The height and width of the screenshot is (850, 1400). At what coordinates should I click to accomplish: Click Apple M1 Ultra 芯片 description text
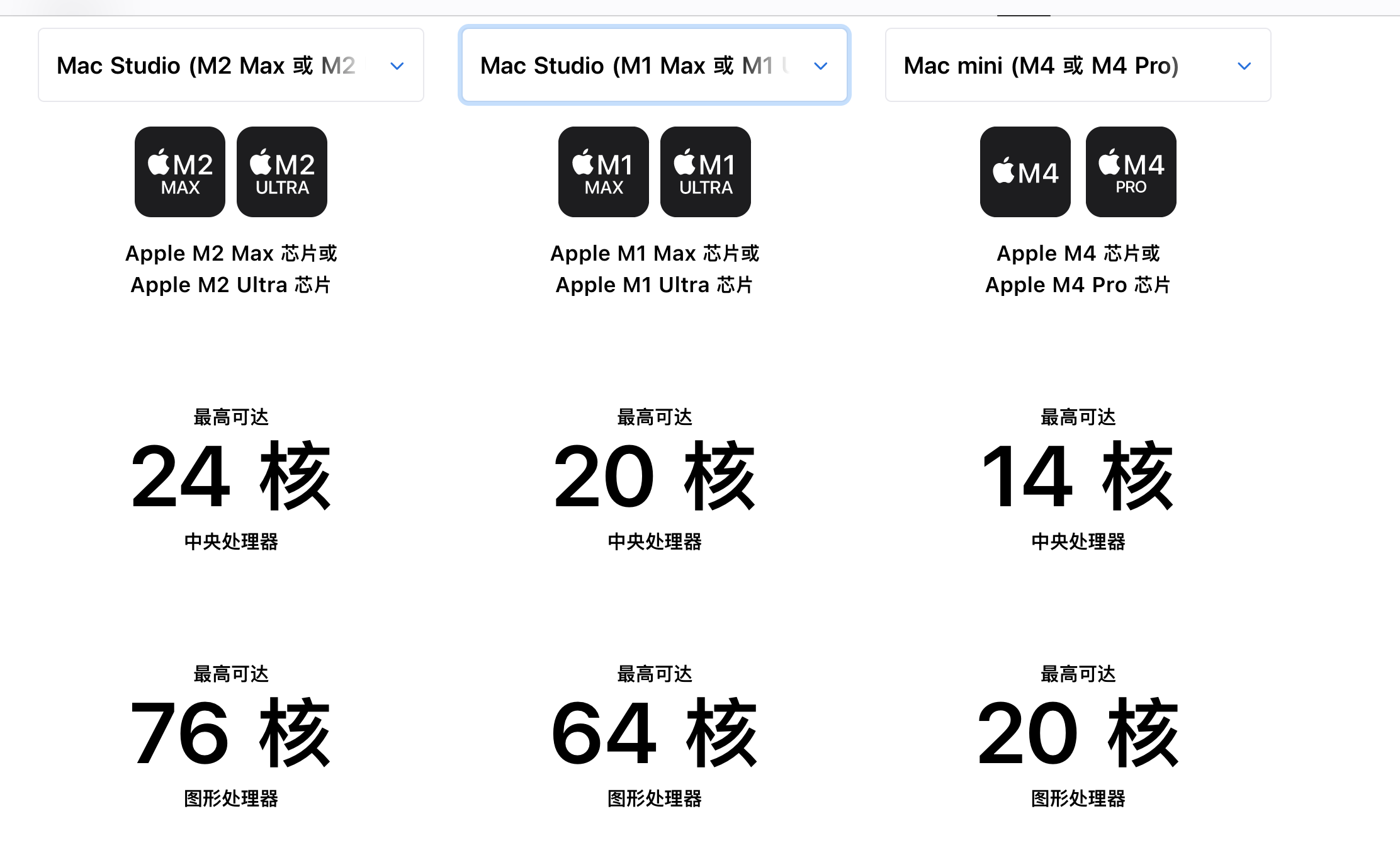(655, 285)
